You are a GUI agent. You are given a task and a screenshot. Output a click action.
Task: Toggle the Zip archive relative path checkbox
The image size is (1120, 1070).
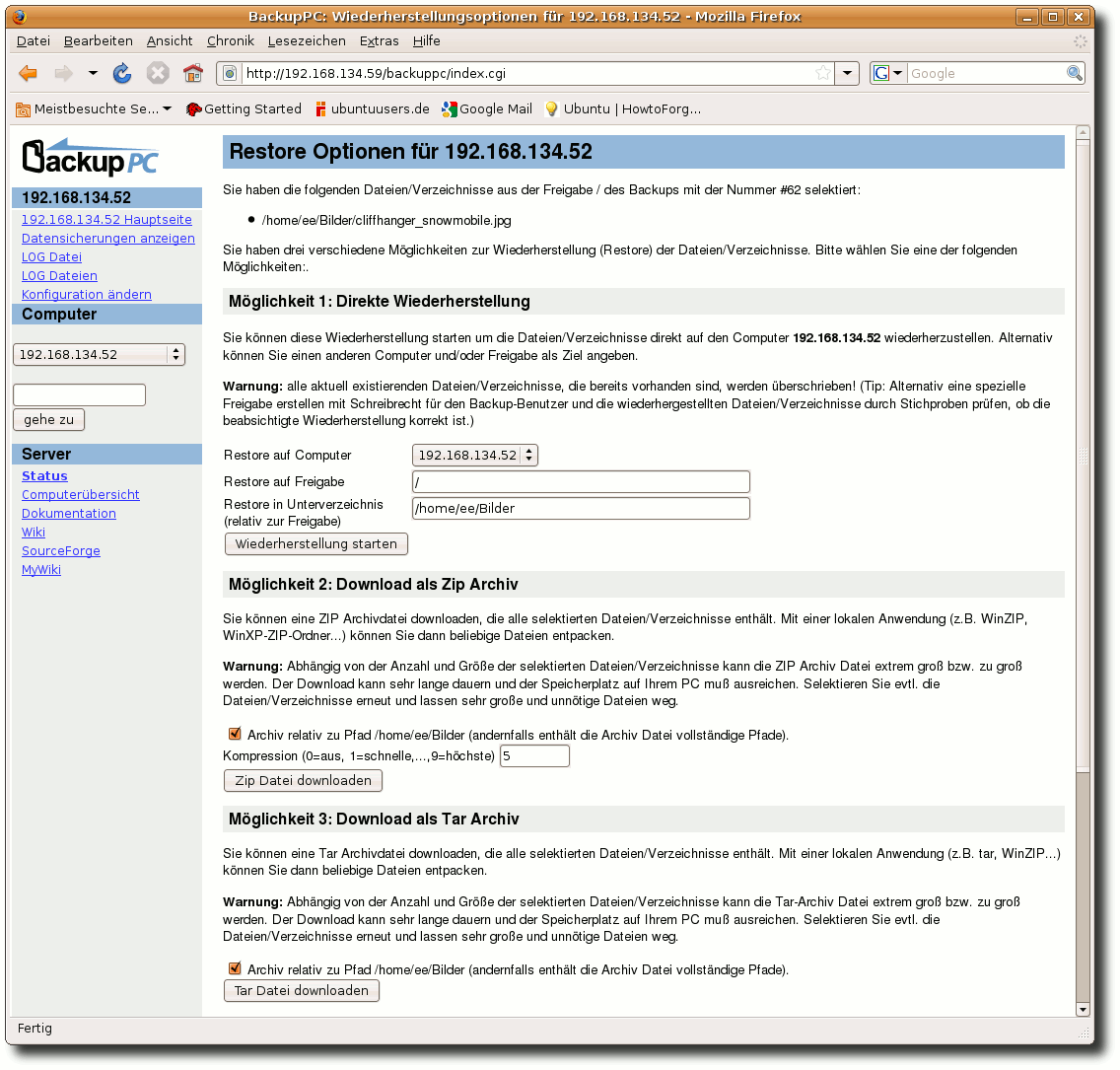point(235,734)
